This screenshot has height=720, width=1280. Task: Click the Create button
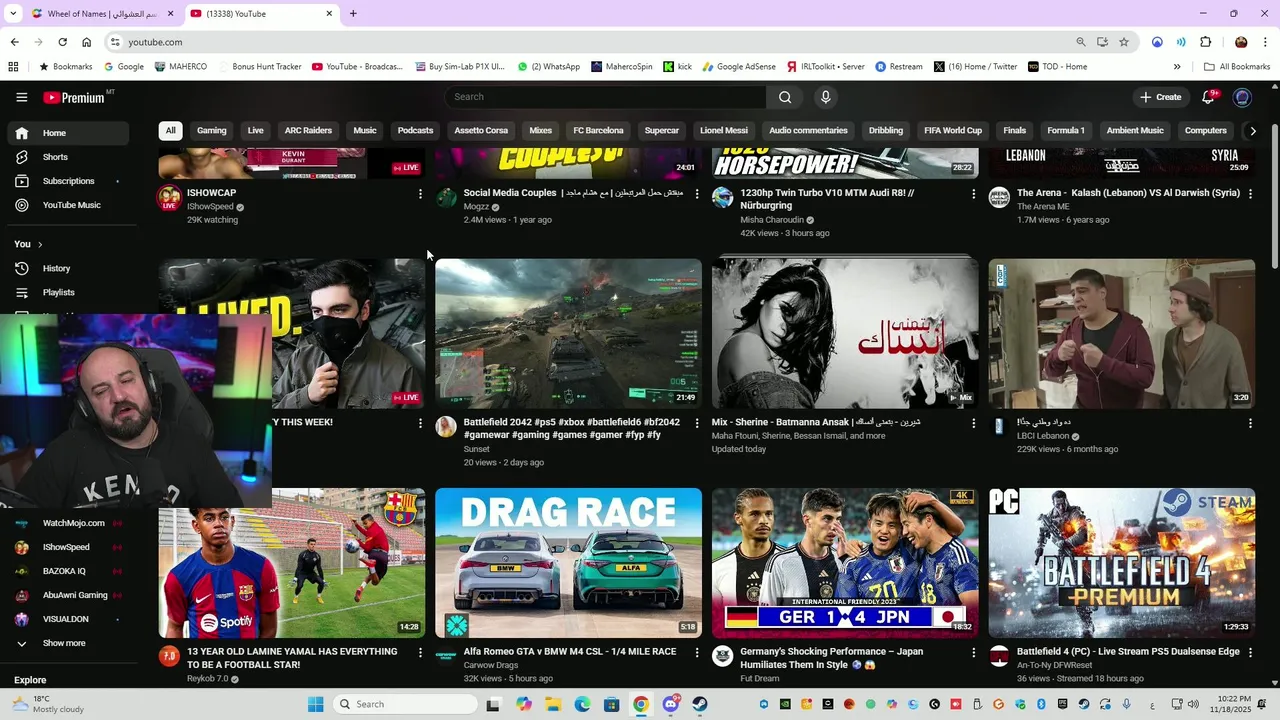click(1161, 97)
